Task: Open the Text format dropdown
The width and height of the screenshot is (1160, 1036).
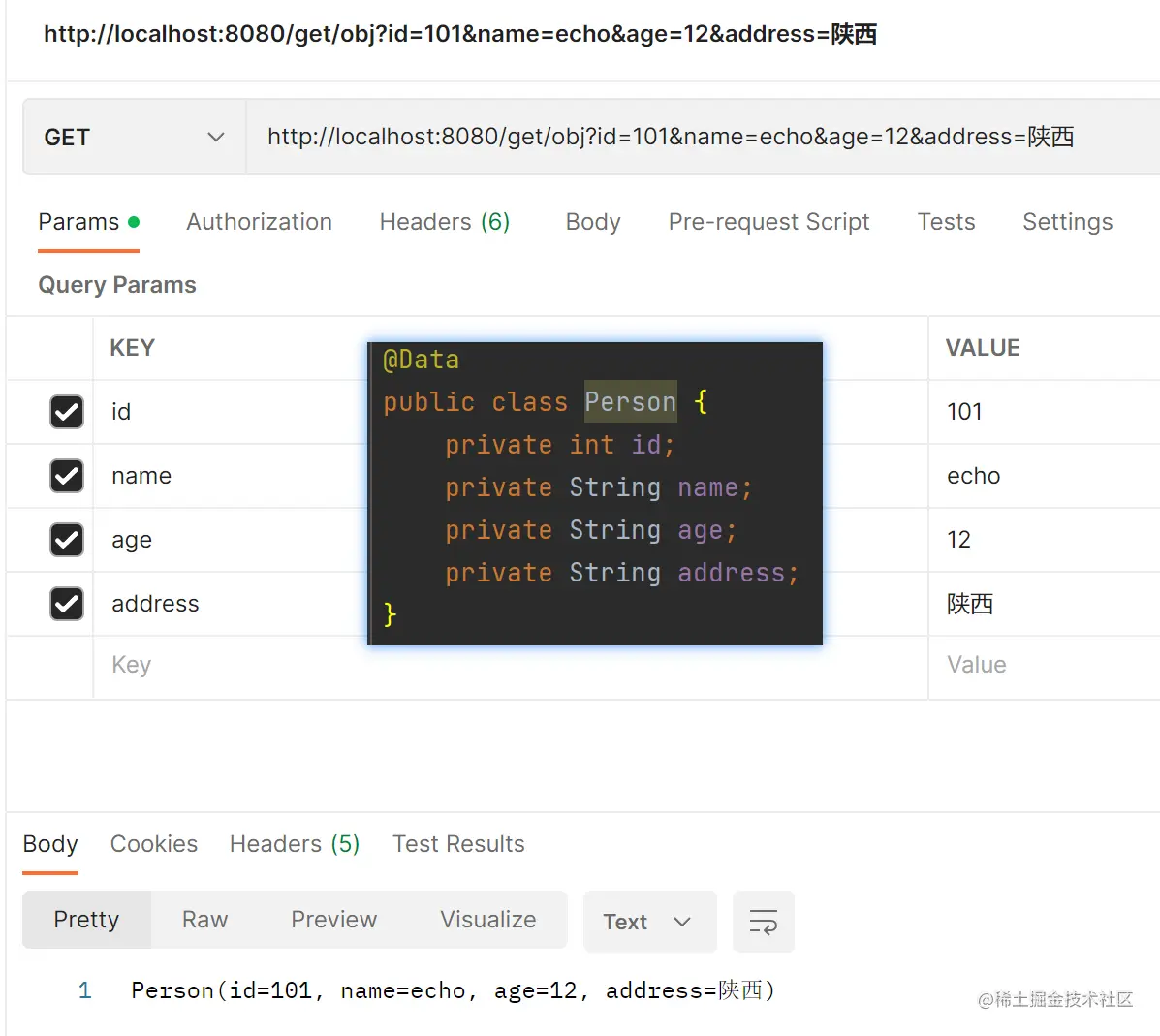Action: click(x=649, y=922)
